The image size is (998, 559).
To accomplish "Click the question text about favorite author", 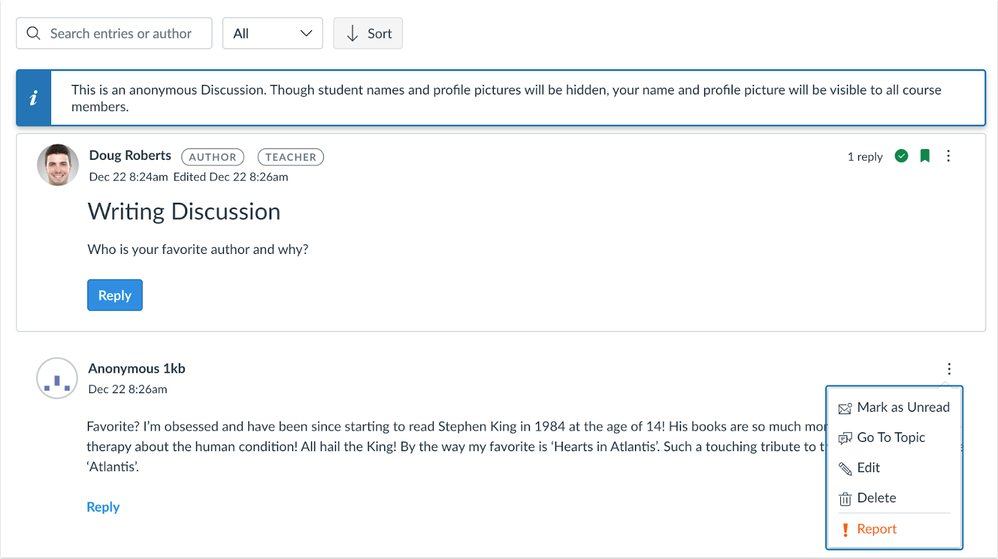I will (x=198, y=250).
